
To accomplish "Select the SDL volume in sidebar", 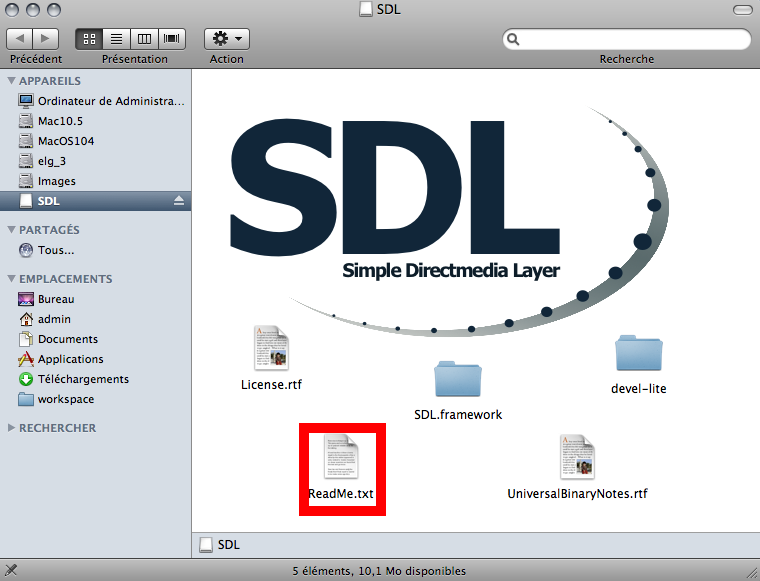I will click(x=95, y=201).
